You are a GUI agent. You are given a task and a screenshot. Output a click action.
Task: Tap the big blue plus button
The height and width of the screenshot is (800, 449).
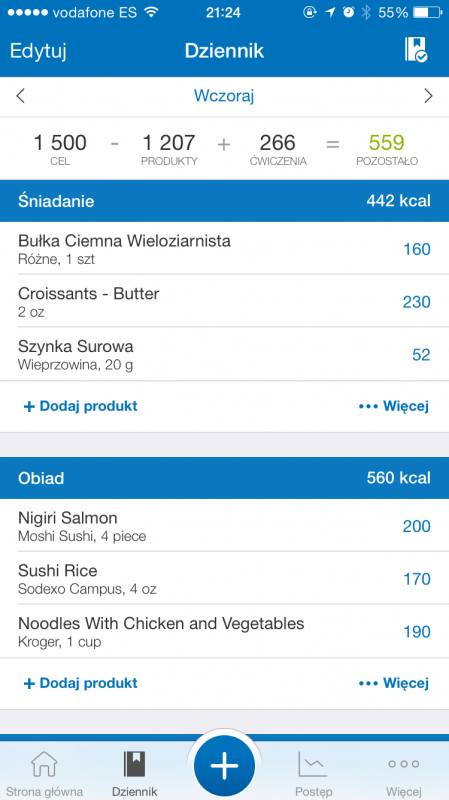224,765
